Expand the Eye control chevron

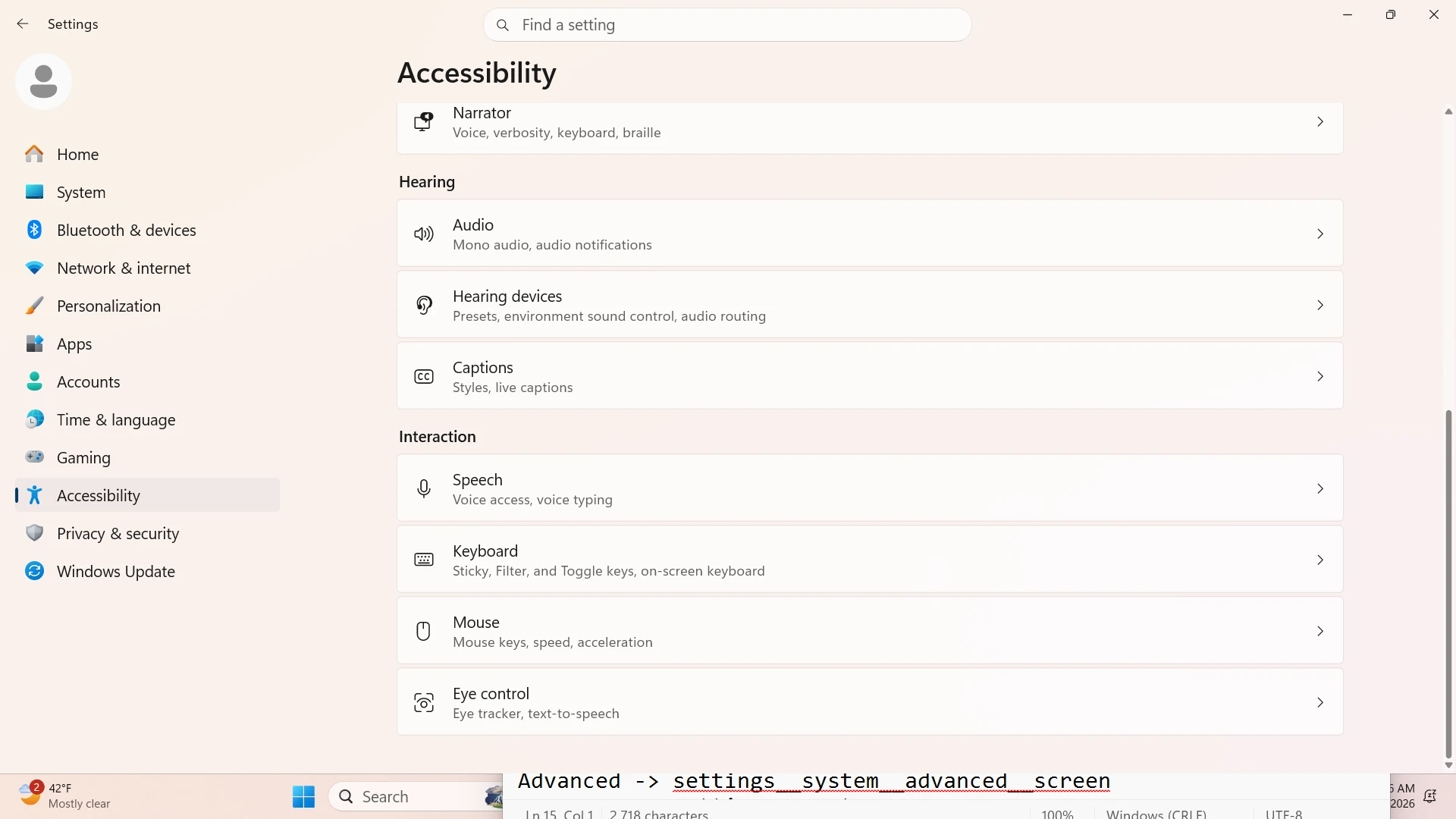[x=1320, y=702]
